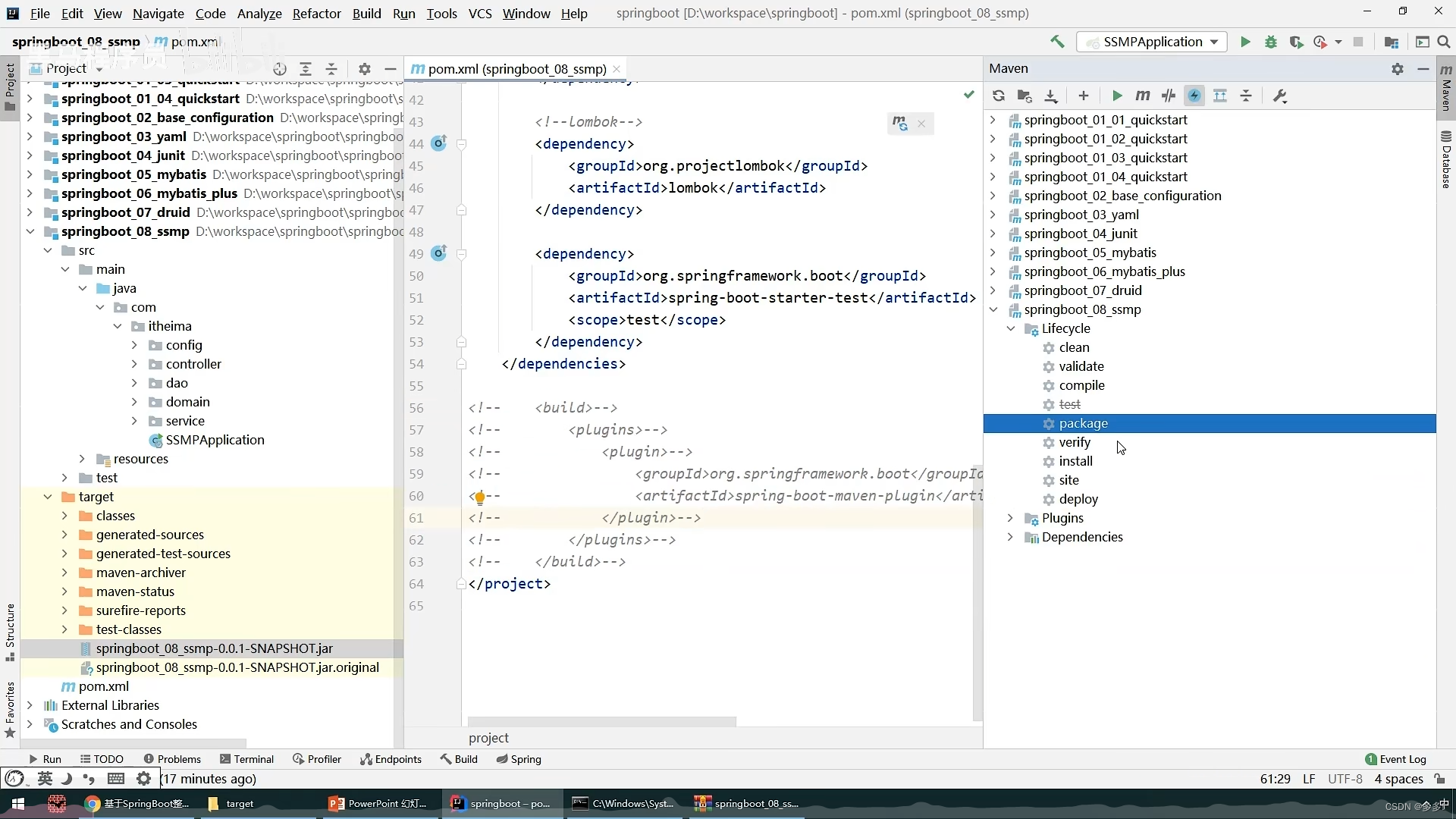The width and height of the screenshot is (1456, 819).
Task: Toggle Skip Tests mode in Maven
Action: click(1194, 96)
